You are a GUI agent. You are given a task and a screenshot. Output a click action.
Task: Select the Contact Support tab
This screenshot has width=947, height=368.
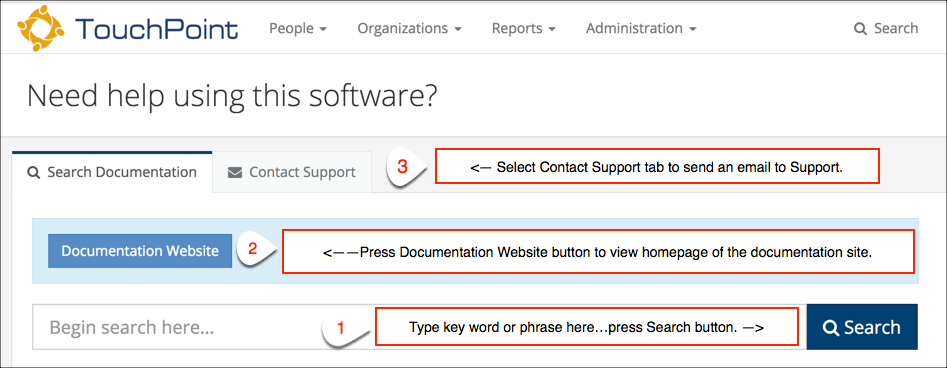tap(292, 172)
